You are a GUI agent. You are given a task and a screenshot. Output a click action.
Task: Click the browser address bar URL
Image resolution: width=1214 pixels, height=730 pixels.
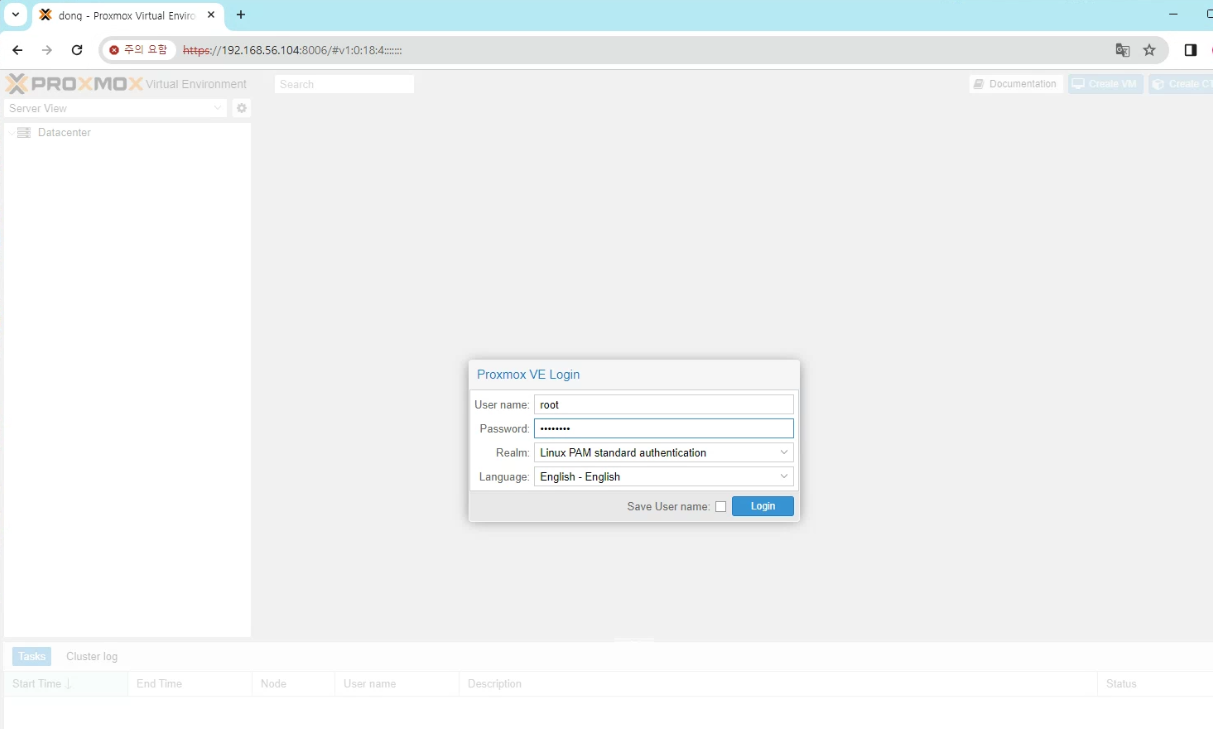pos(292,50)
